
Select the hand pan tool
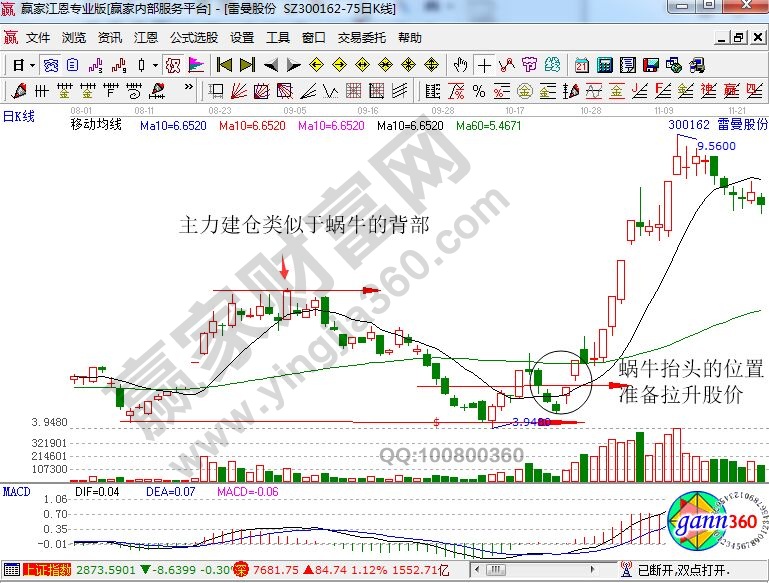[x=460, y=65]
